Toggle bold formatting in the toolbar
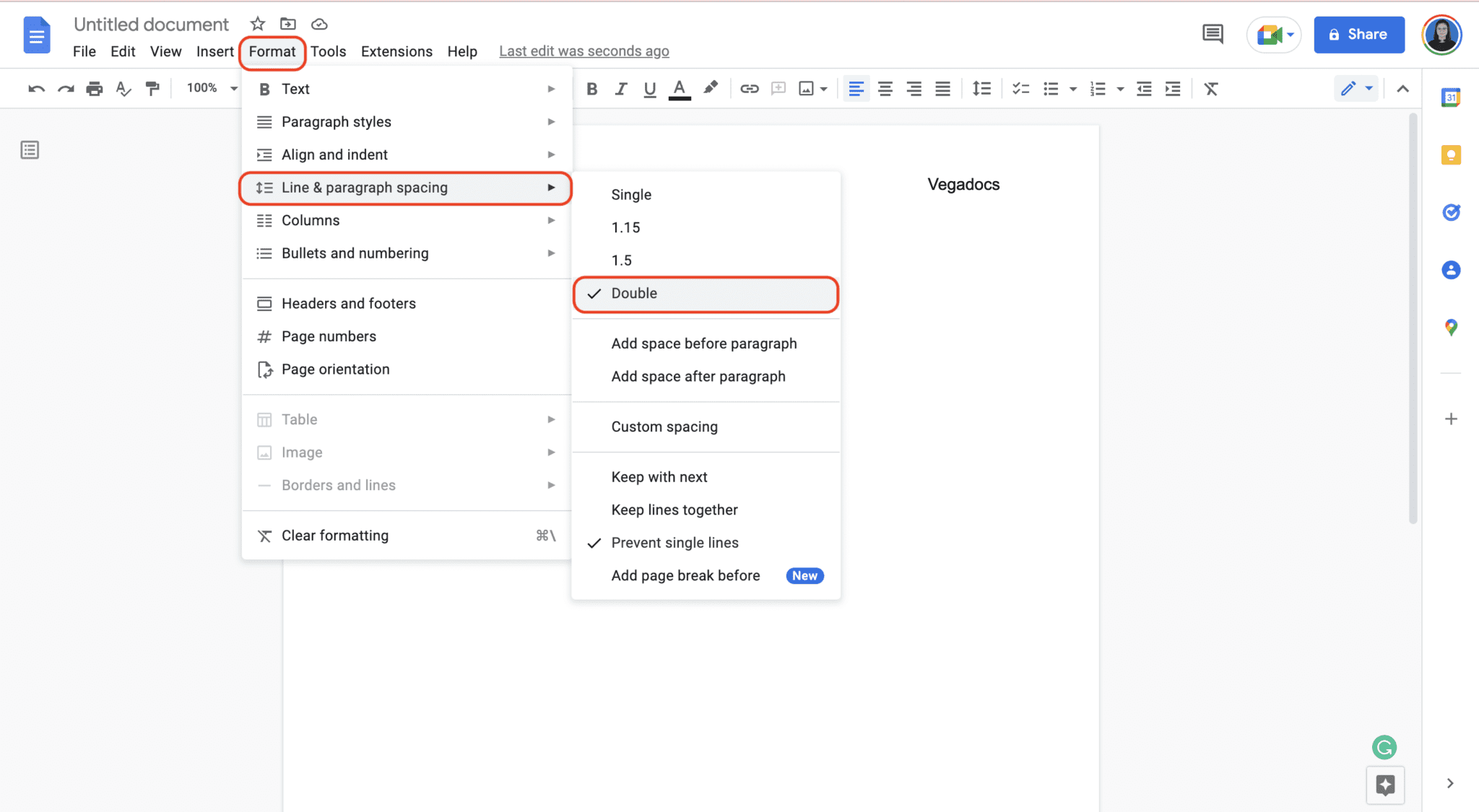Screen dimensions: 1479x812 592,88
